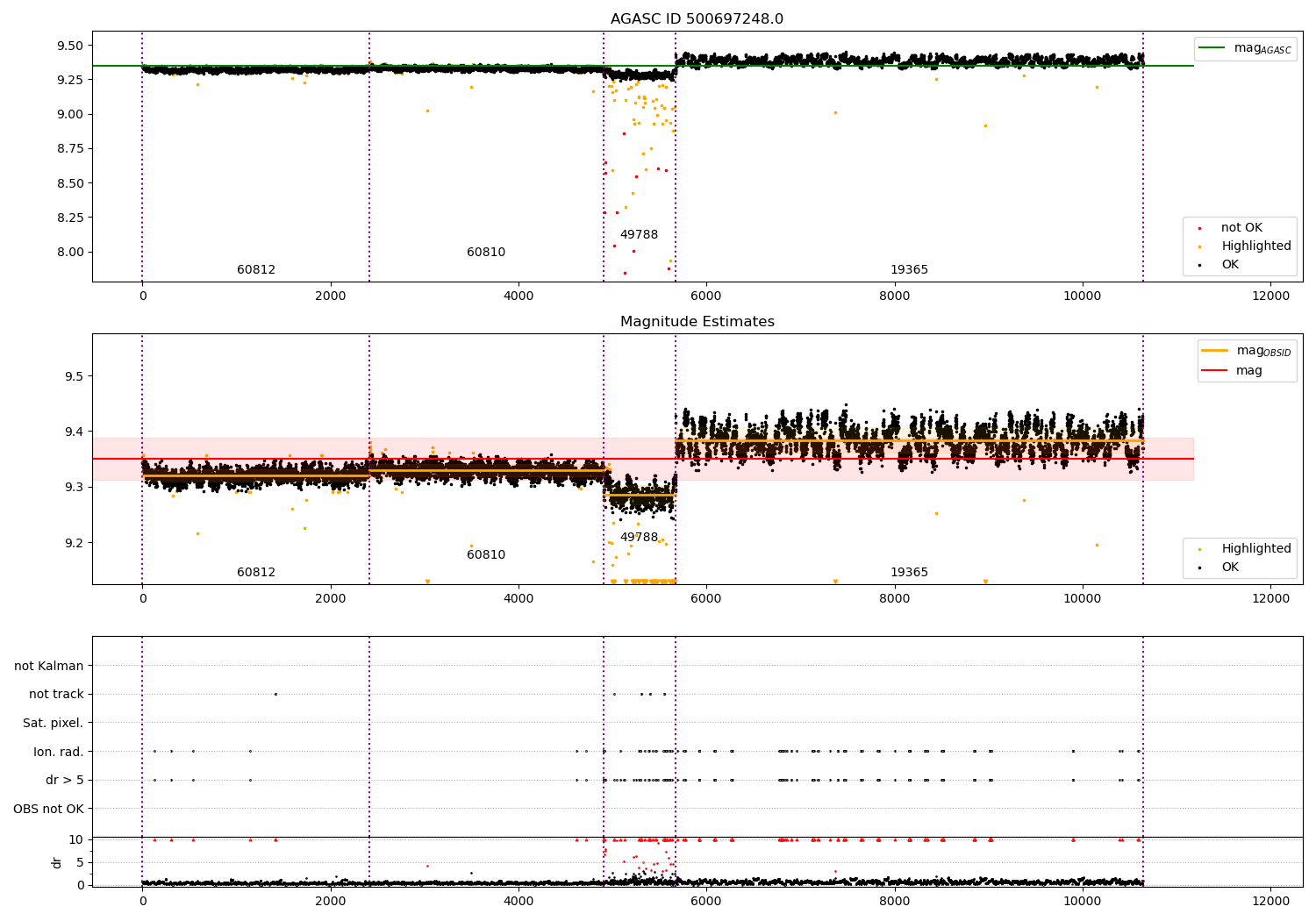Image resolution: width=1316 pixels, height=921 pixels.
Task: Click the 9.4 tick on Magnitude Estimates axis
Action: [73, 432]
